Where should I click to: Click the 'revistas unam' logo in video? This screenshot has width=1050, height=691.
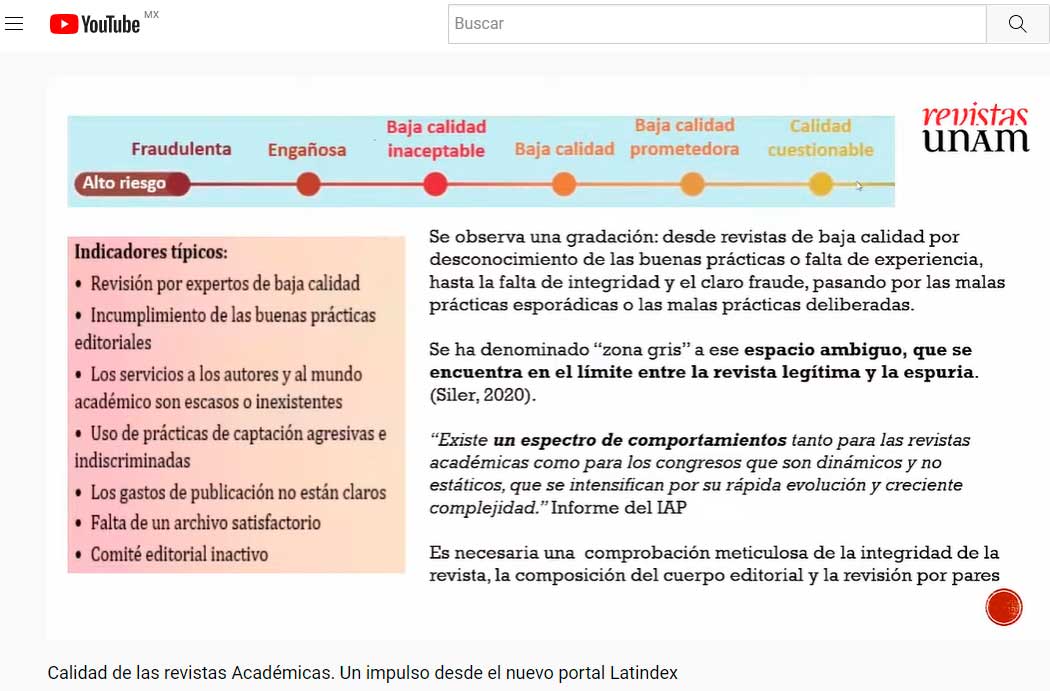pyautogui.click(x=975, y=129)
